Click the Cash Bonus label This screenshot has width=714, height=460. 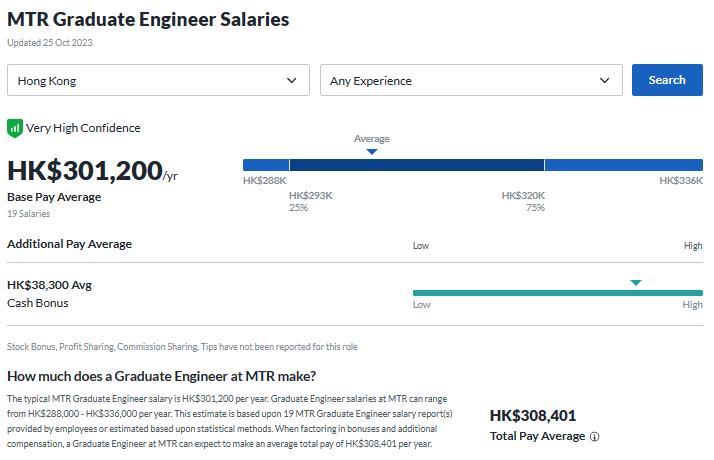click(x=38, y=303)
